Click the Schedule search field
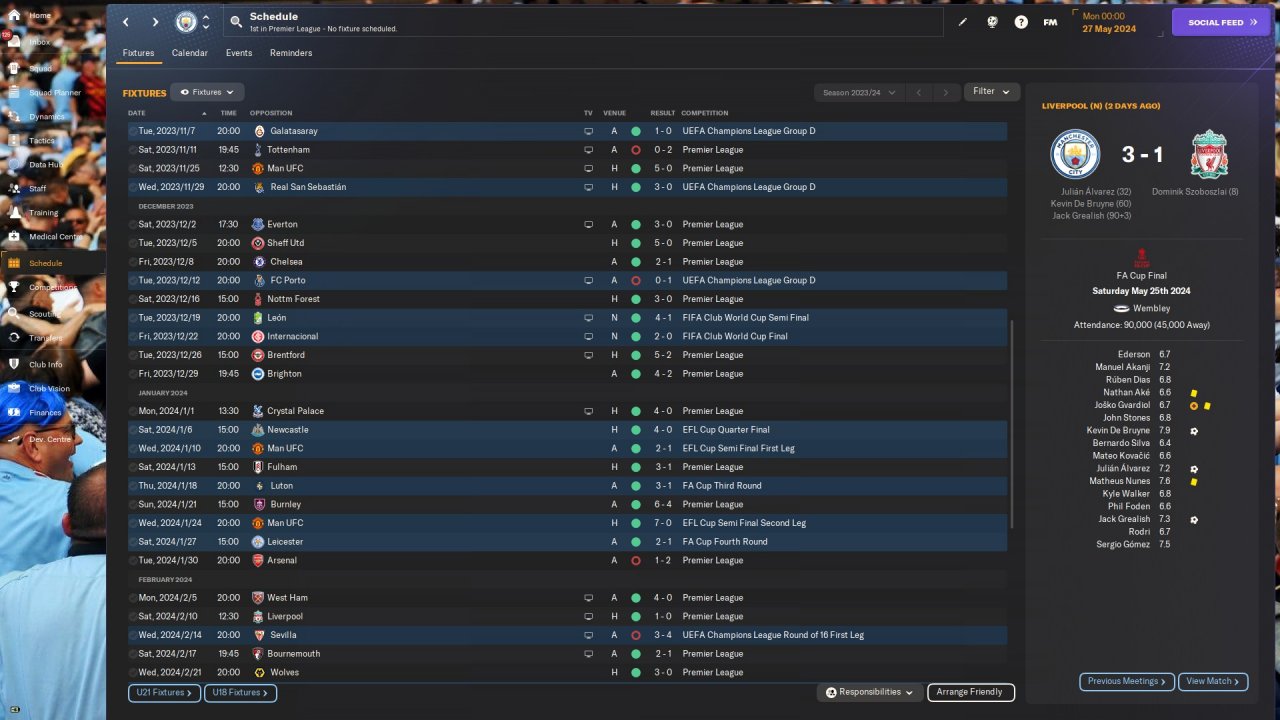Viewport: 1280px width, 720px height. point(583,22)
